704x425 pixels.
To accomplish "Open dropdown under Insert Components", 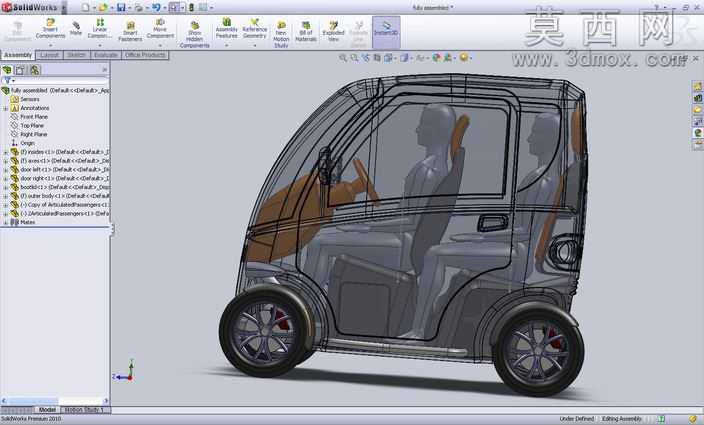I will (x=50, y=45).
